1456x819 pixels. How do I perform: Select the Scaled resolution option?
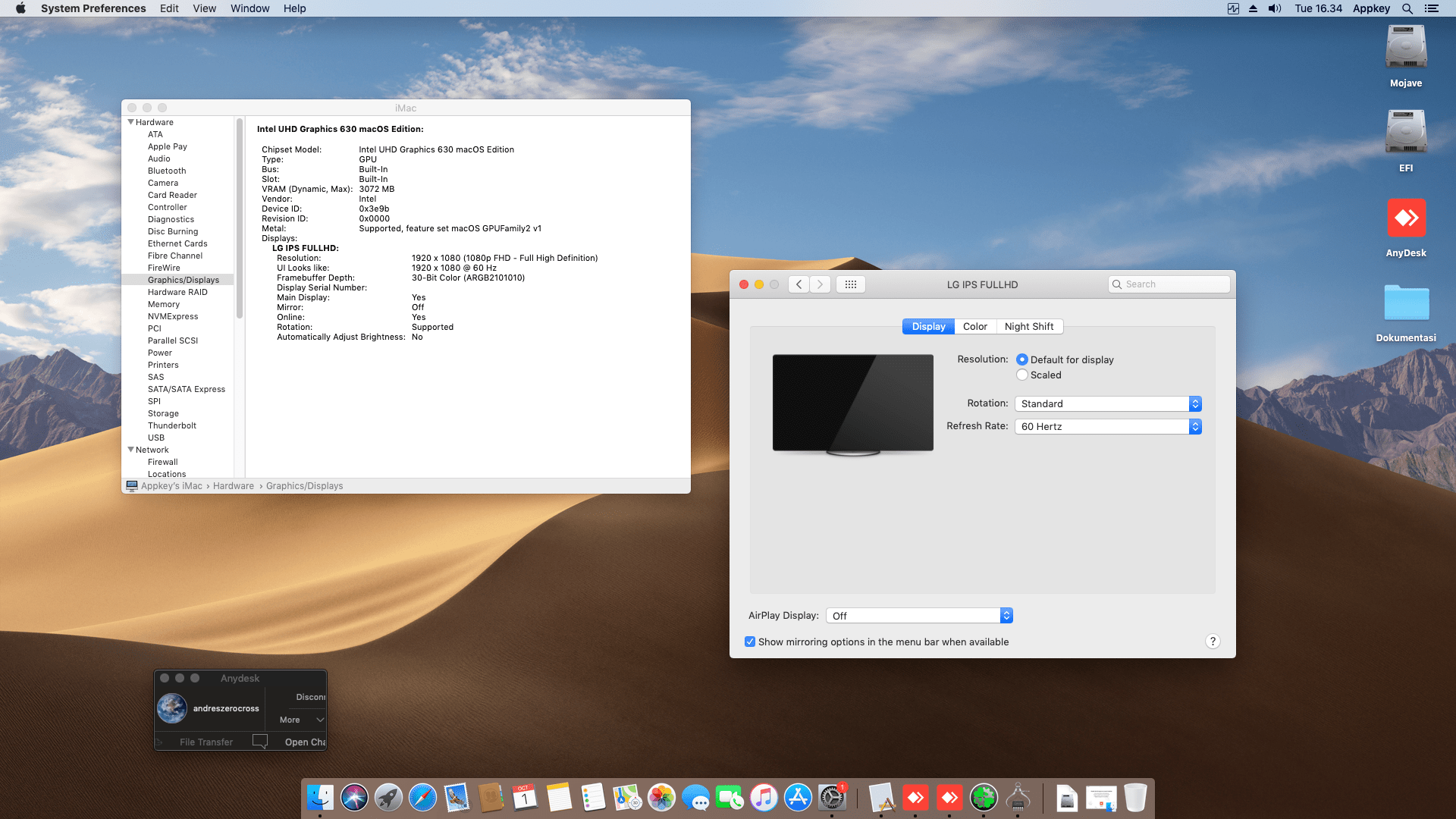point(1022,375)
